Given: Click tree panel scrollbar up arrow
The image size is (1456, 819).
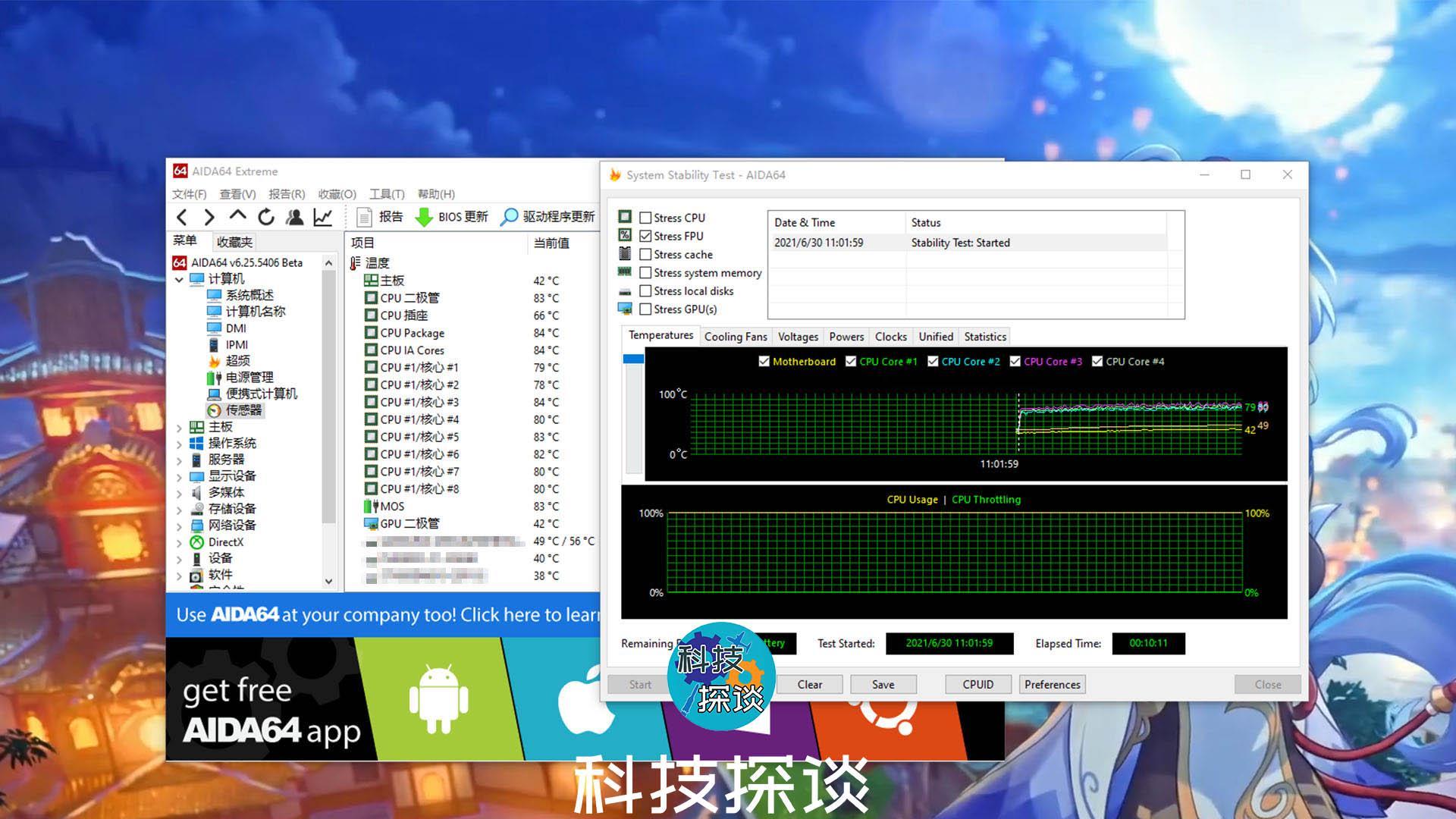Looking at the screenshot, I should 328,262.
